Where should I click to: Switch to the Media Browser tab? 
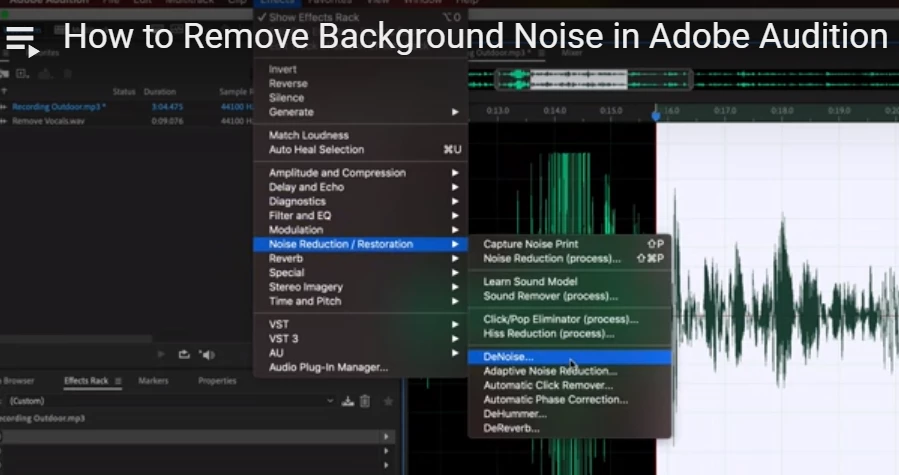coord(17,381)
